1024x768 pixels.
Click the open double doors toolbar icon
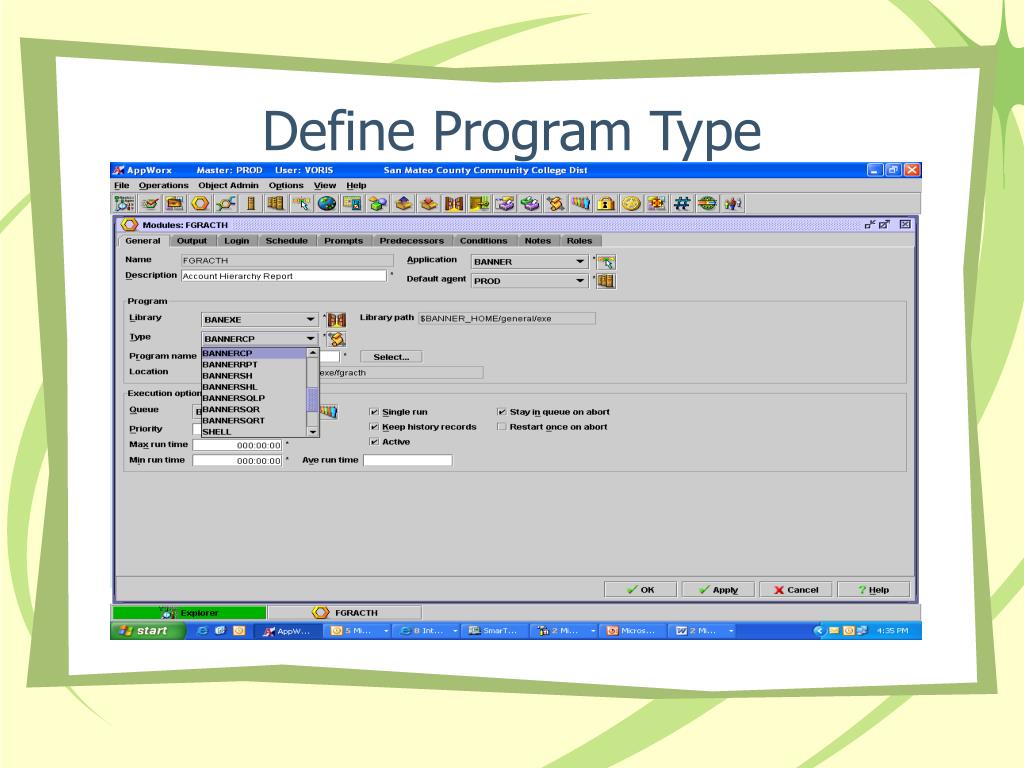click(454, 204)
